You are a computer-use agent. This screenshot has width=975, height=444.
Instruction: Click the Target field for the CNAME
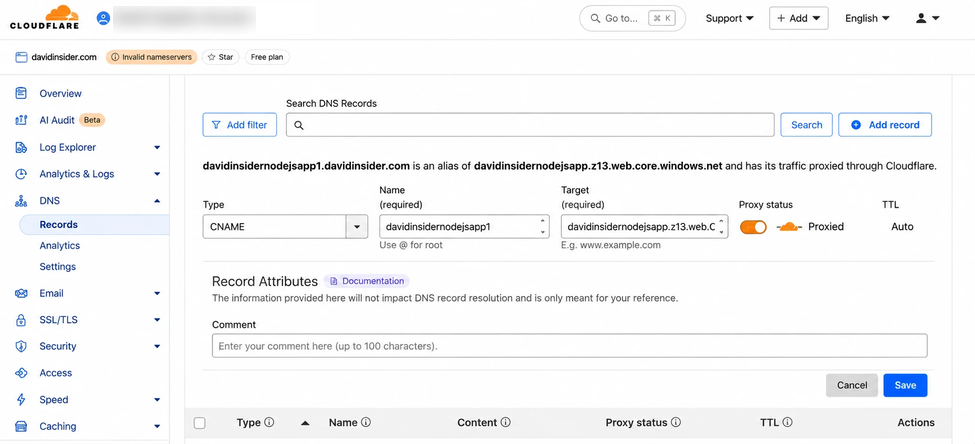[644, 227]
